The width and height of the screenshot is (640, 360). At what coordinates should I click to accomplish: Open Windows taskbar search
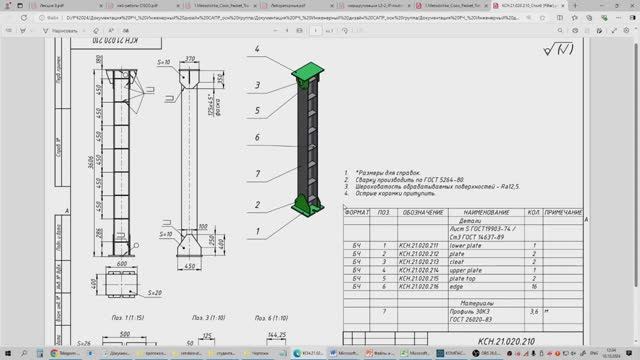pyautogui.click(x=24, y=353)
